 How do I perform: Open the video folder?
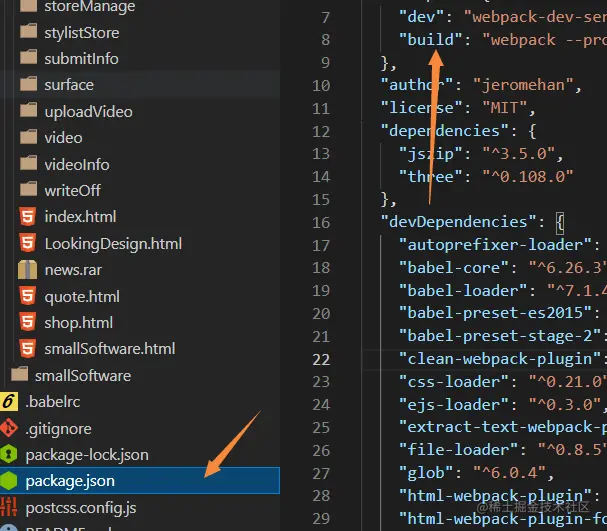63,138
